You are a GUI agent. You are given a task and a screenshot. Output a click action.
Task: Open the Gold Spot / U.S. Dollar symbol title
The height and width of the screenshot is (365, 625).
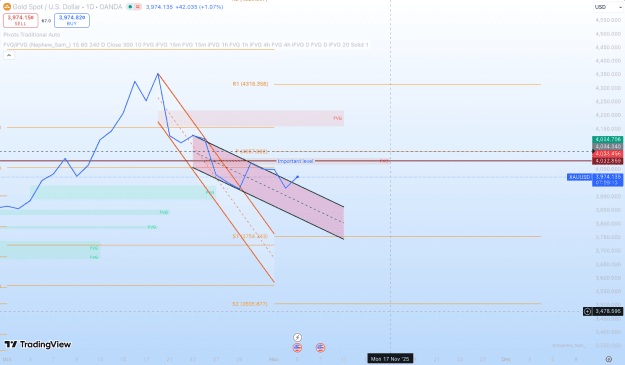pyautogui.click(x=67, y=7)
